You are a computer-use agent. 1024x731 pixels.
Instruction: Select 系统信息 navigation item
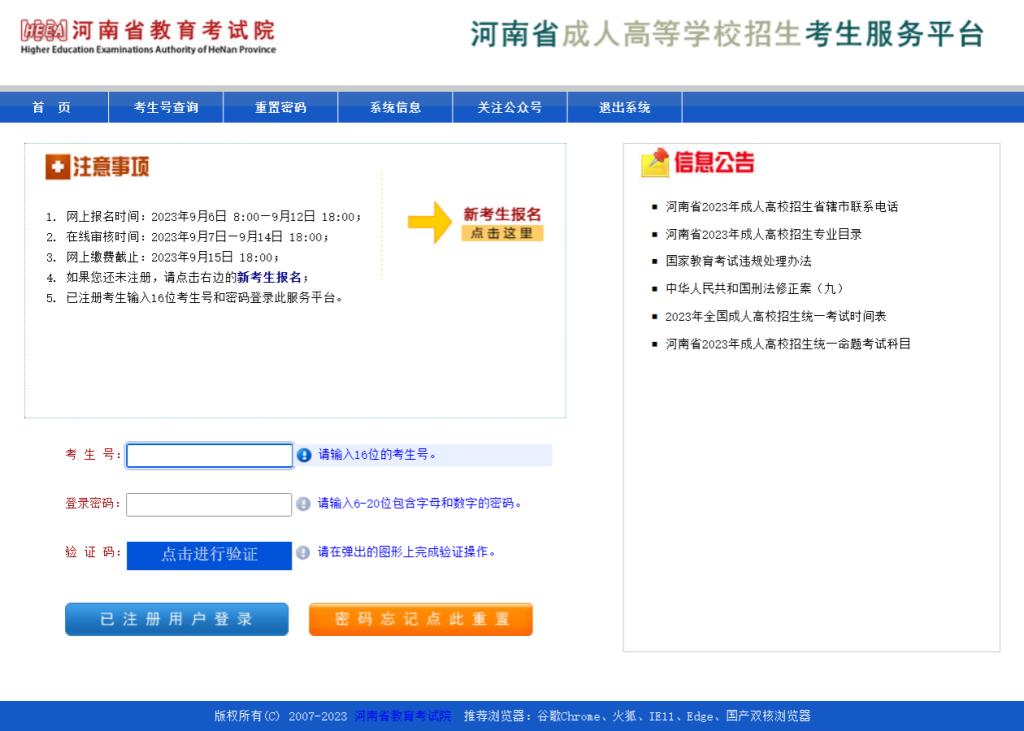(395, 108)
